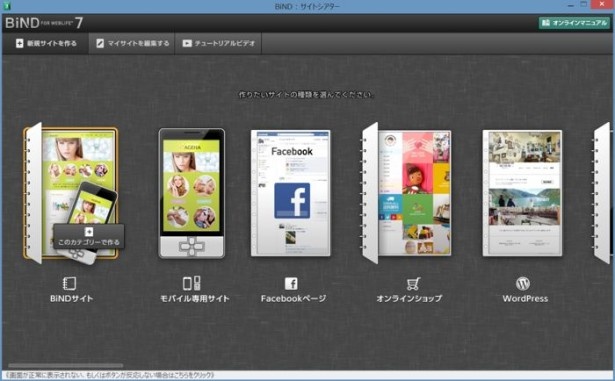The width and height of the screenshot is (615, 381).
Task: Switch to マイサイトを編集する tab
Action: (x=132, y=44)
